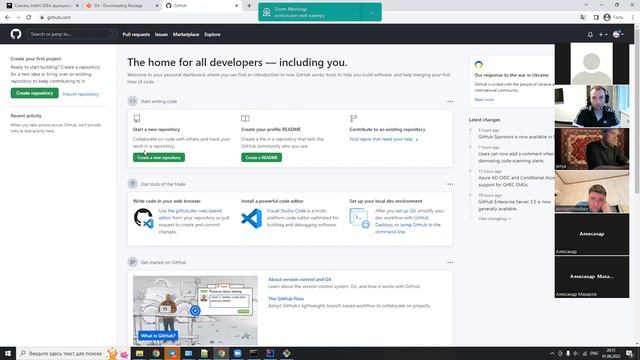Image resolution: width=640 pixels, height=360 pixels.
Task: Select the Александр Макаров participant tile
Action: (x=592, y=277)
